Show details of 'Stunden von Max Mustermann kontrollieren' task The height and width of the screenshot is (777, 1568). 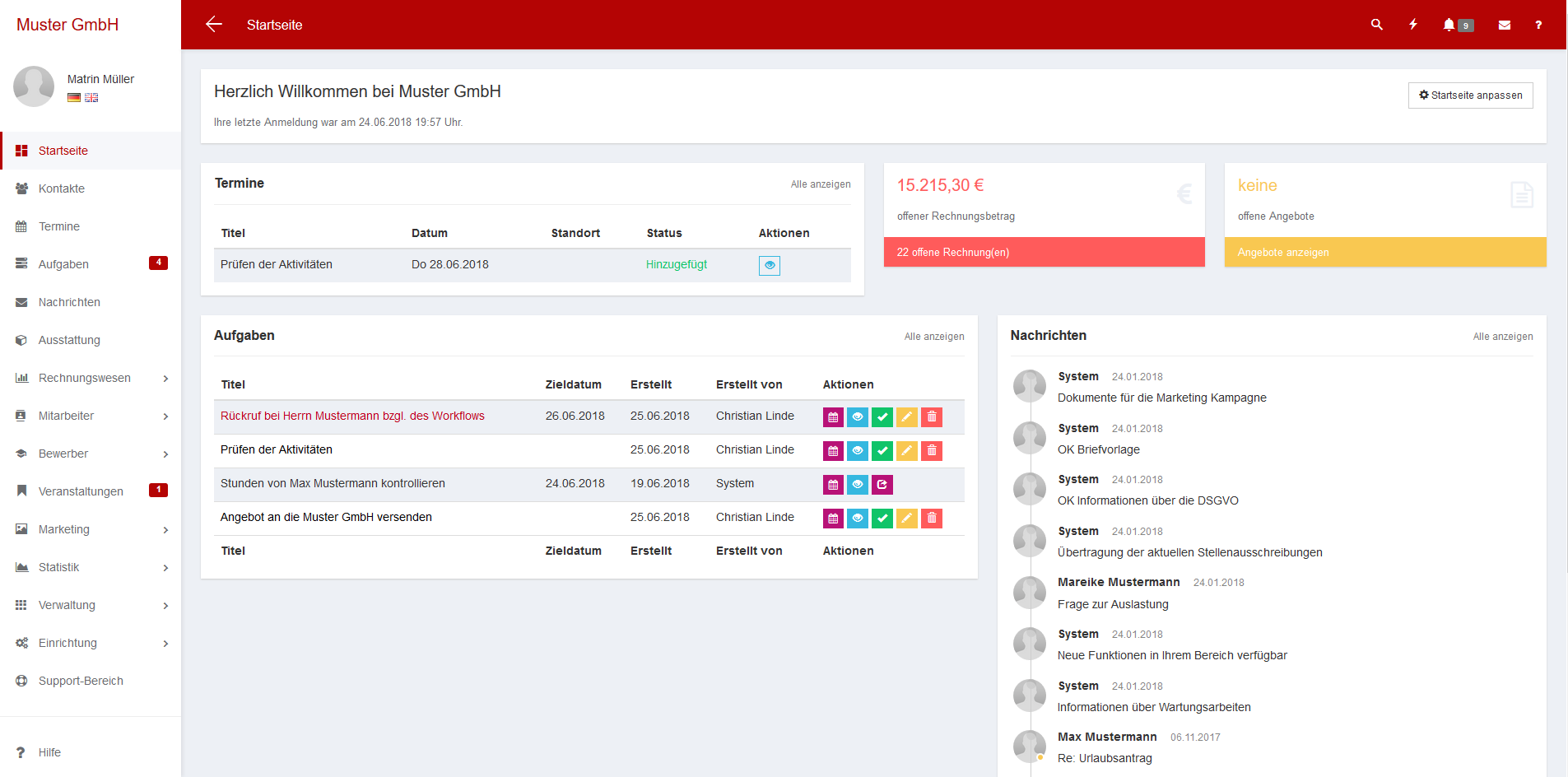pos(858,484)
